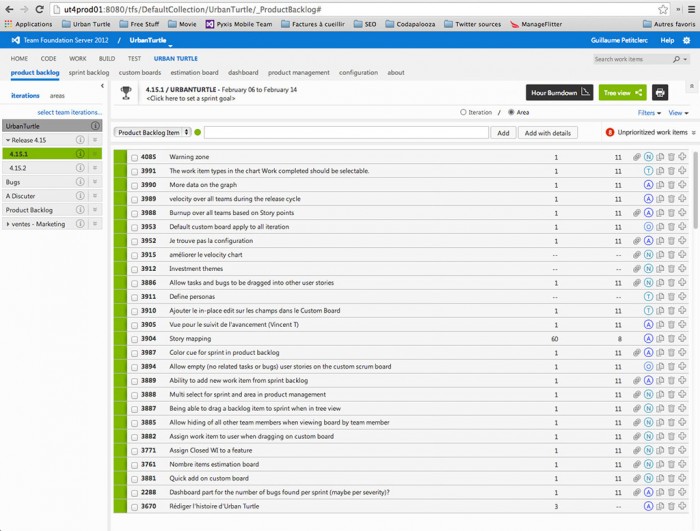Switch to the sprint backlog tab
The width and height of the screenshot is (700, 531).
pos(89,73)
